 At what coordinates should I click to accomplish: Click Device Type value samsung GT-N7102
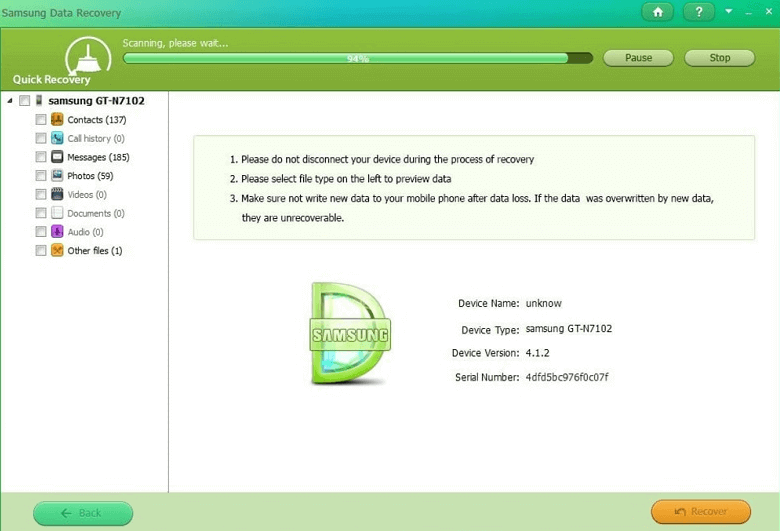tap(569, 328)
